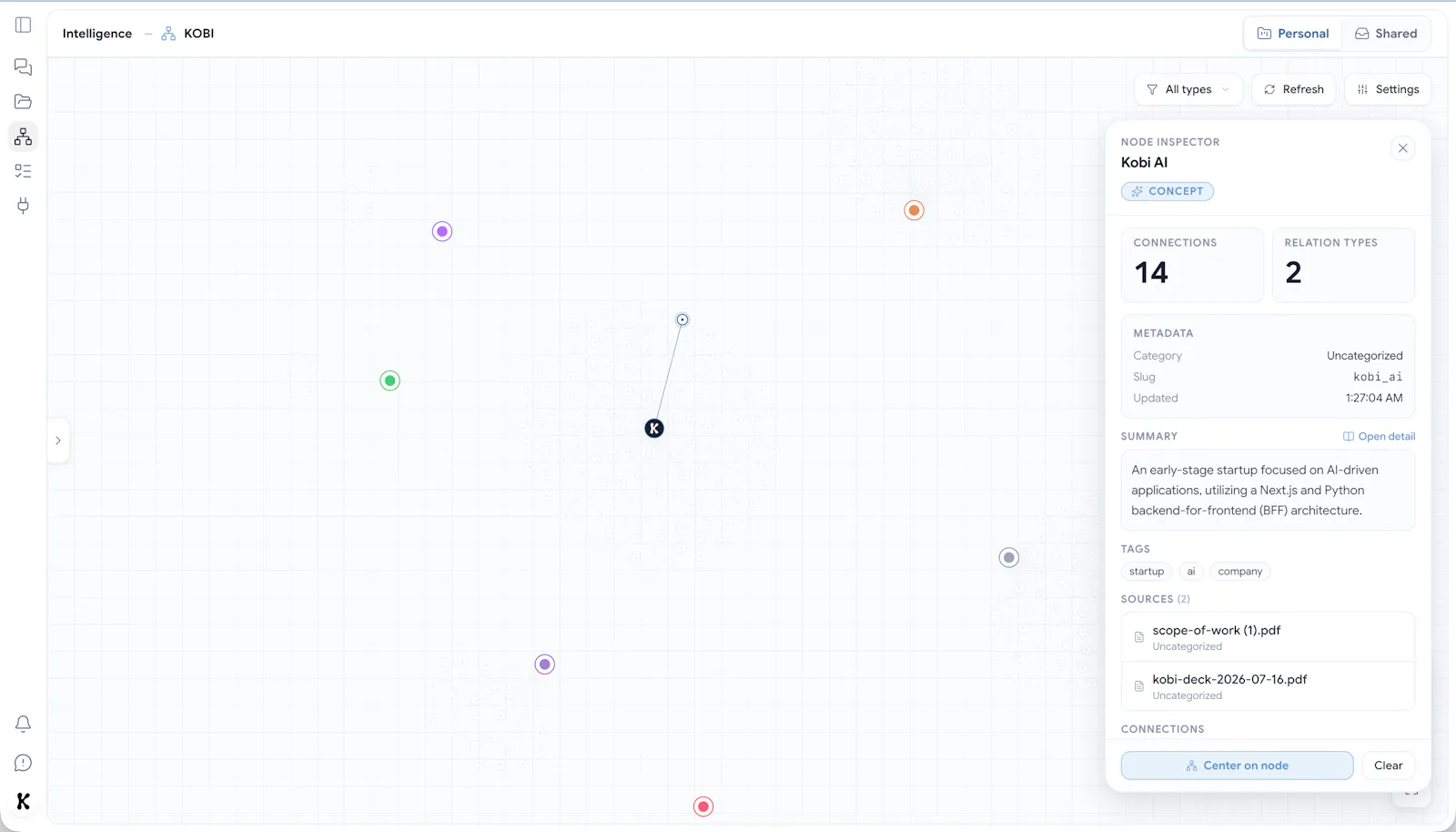Open graph Settings
This screenshot has width=1456, height=832.
1388,89
